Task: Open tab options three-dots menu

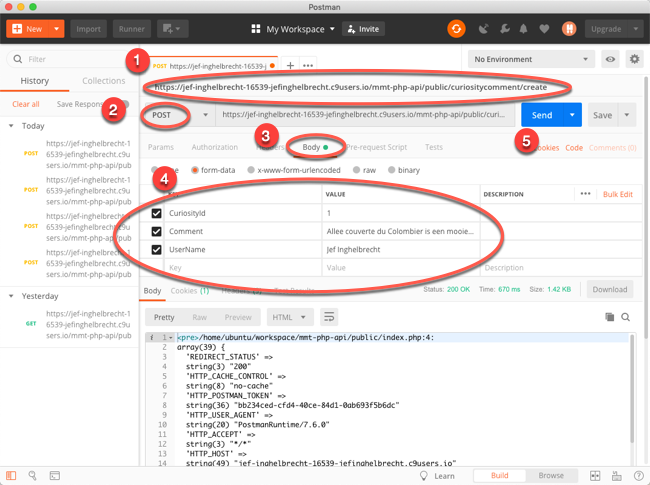Action: tap(308, 65)
